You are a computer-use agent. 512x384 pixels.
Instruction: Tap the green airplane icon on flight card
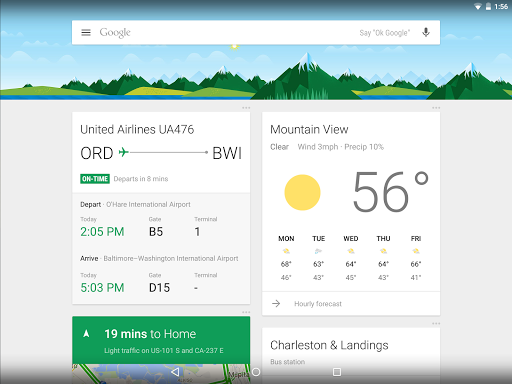(124, 152)
